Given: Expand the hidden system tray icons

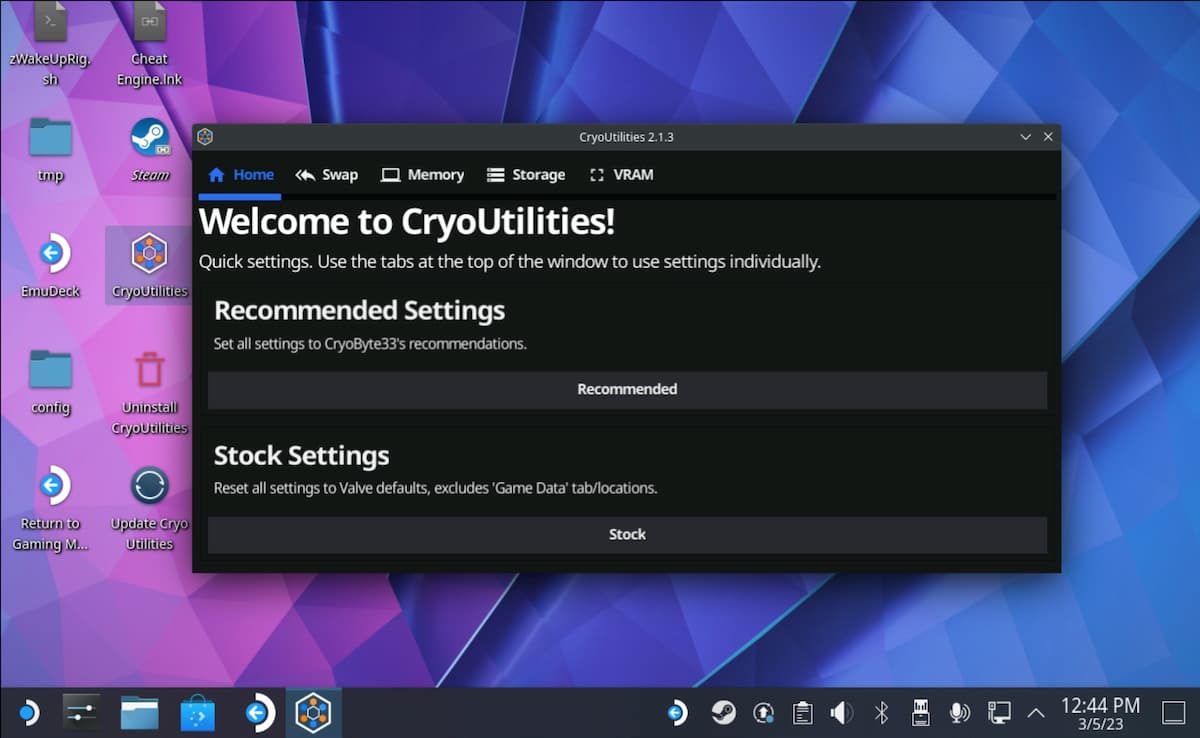Looking at the screenshot, I should [1036, 712].
